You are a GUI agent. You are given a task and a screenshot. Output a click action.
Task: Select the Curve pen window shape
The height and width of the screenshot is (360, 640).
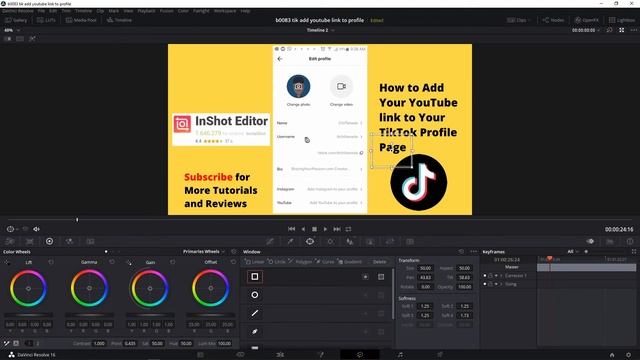pos(255,331)
